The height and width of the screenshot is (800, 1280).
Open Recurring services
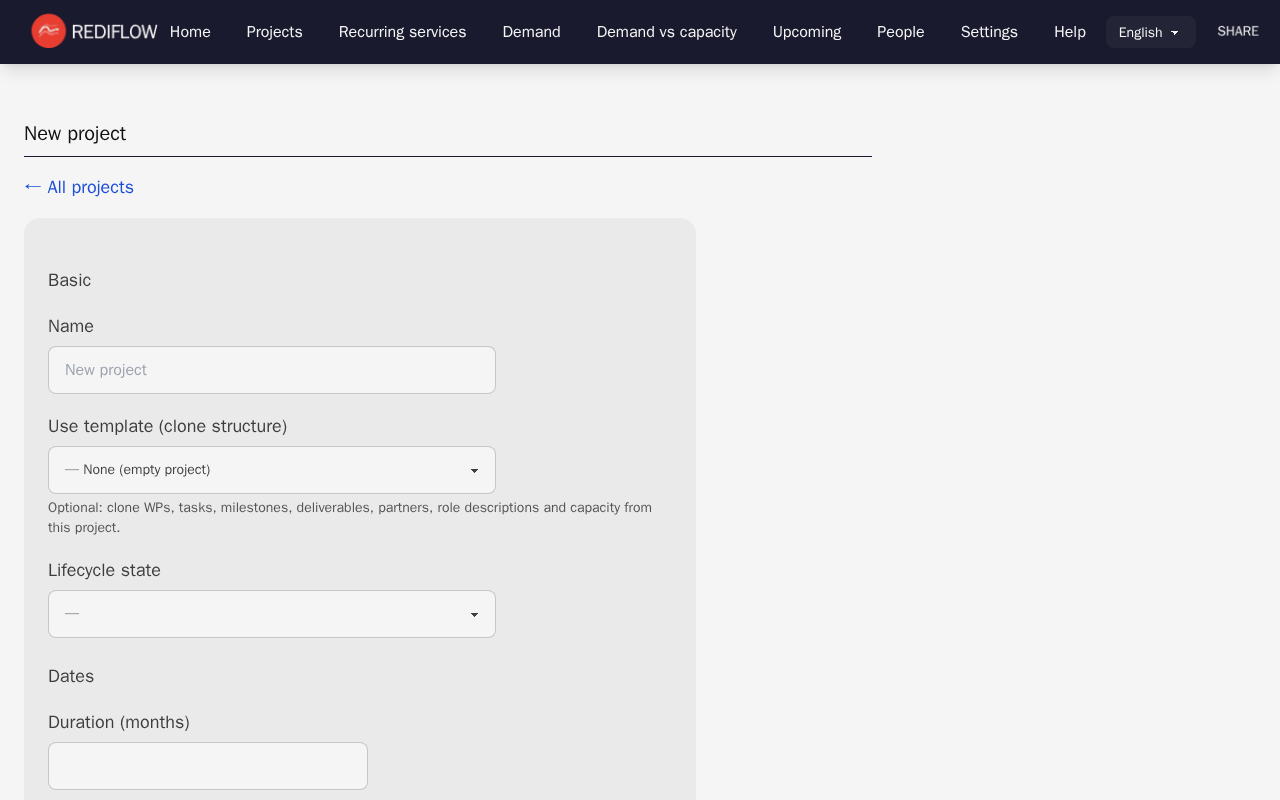click(402, 32)
